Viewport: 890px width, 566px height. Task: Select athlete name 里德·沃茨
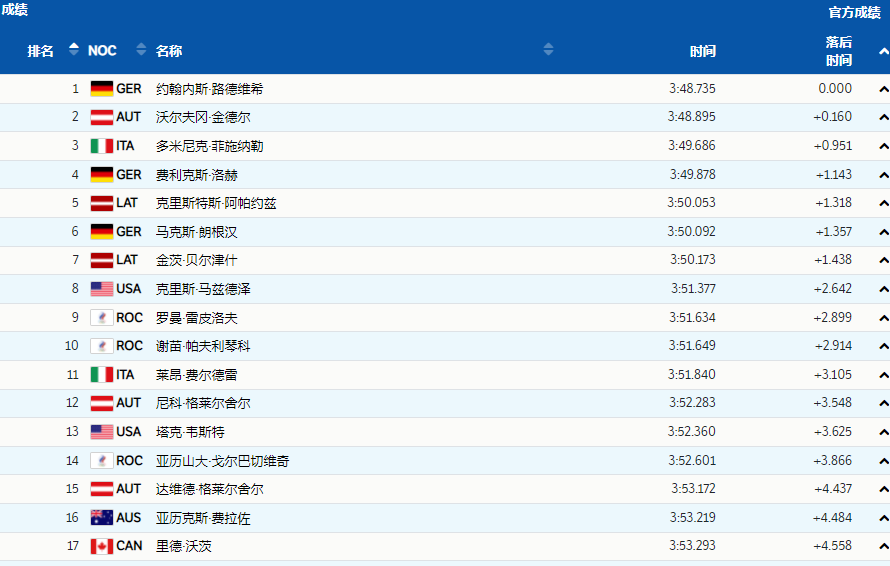(x=184, y=547)
